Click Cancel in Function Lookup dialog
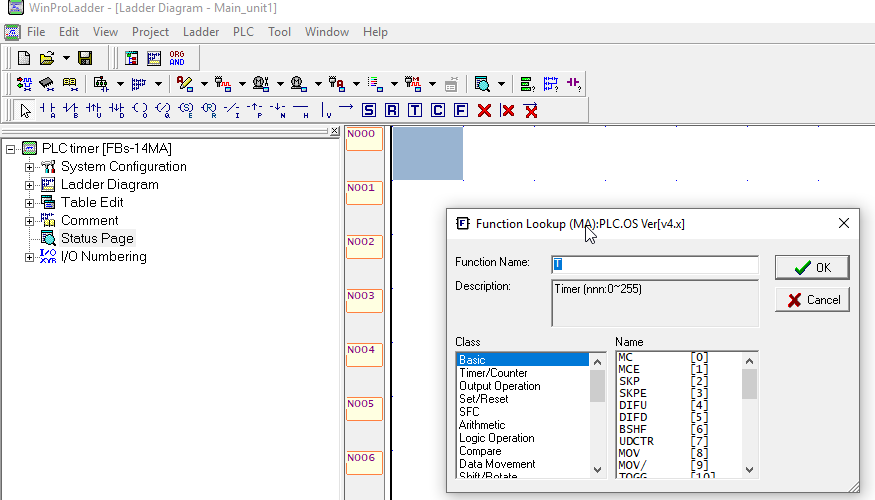This screenshot has width=875, height=500. 812,300
